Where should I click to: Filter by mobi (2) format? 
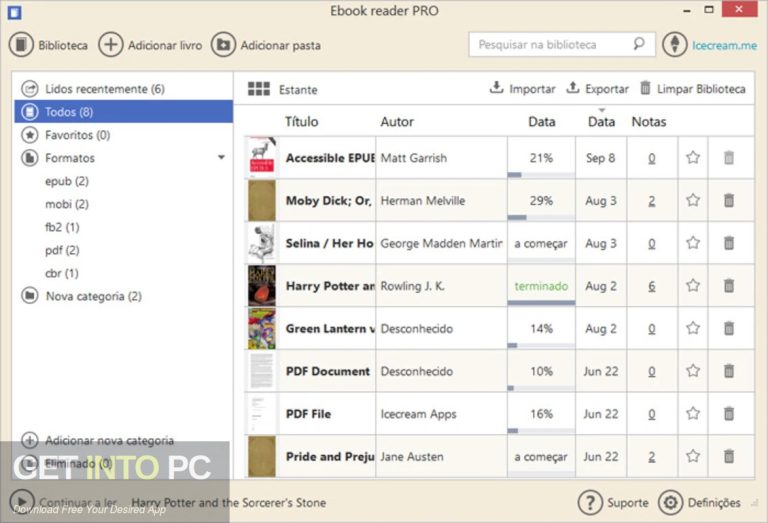coord(67,204)
